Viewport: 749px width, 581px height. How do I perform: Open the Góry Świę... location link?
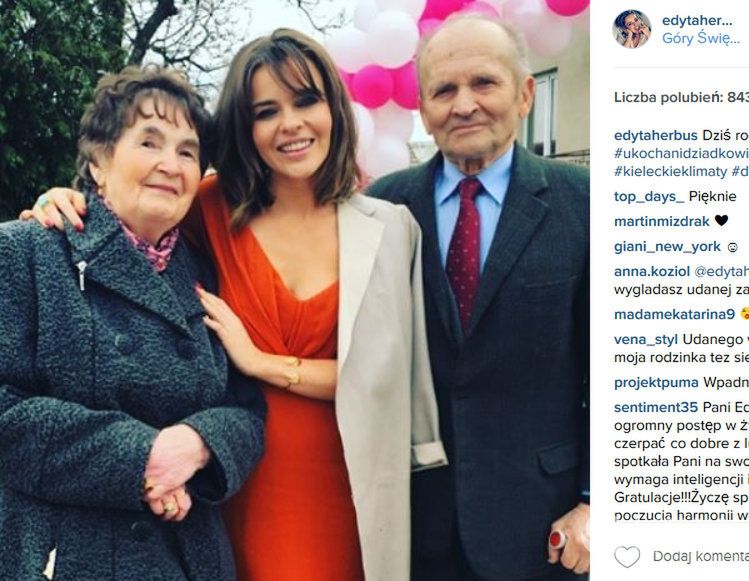click(x=701, y=39)
